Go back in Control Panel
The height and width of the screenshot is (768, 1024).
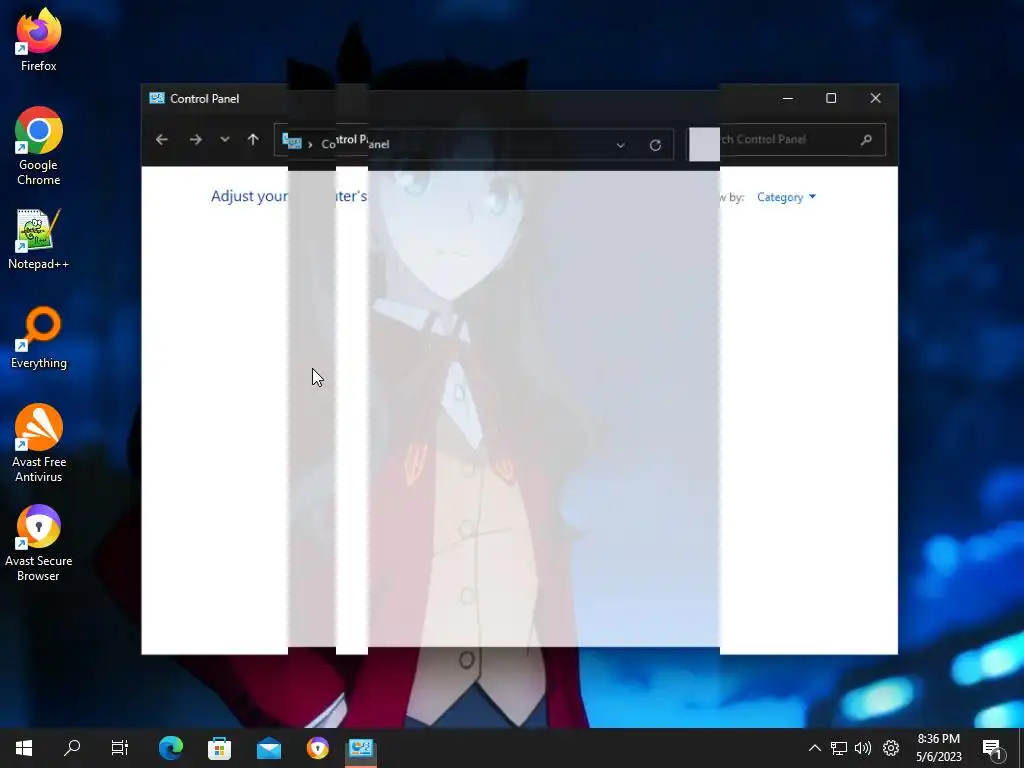(162, 139)
